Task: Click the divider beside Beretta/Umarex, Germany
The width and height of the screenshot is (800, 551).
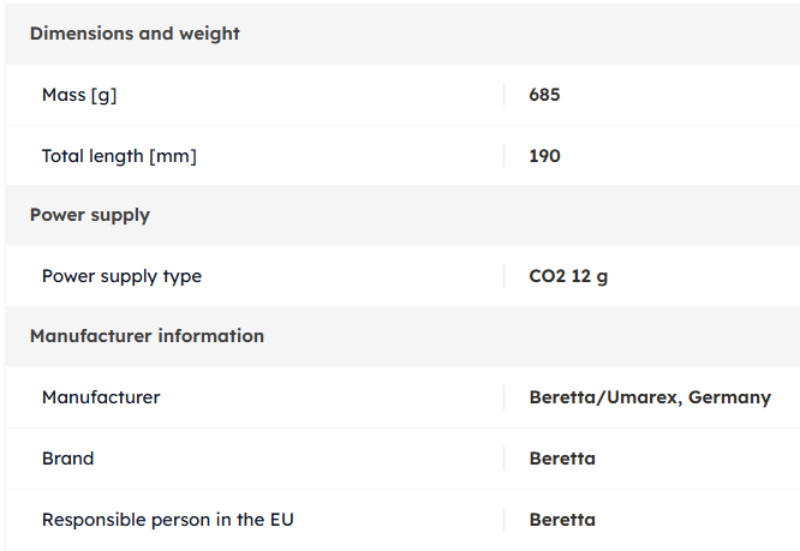Action: click(504, 397)
